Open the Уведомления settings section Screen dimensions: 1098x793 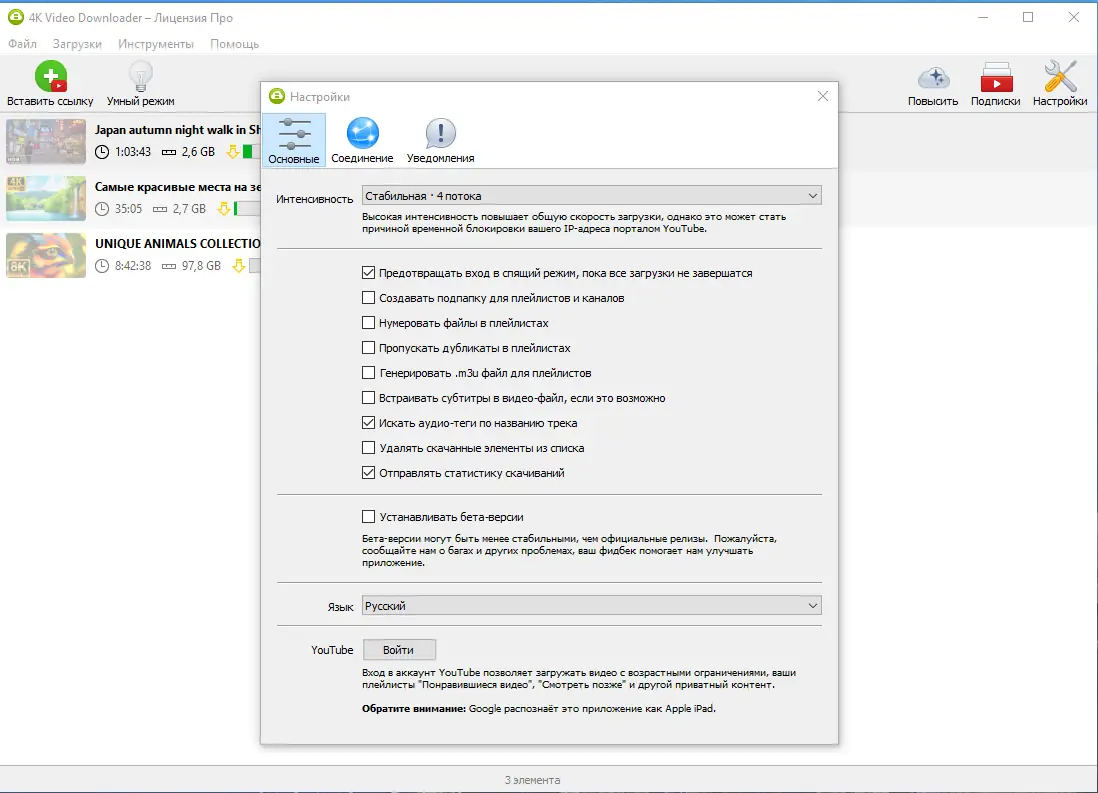pos(440,131)
